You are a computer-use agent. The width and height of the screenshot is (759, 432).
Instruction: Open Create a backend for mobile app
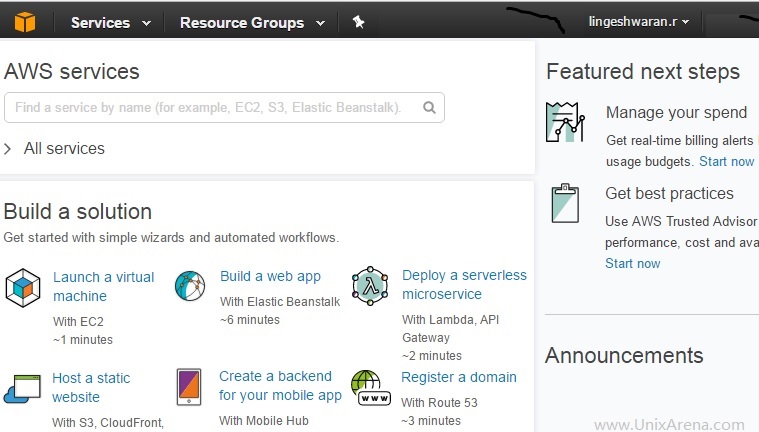pos(280,386)
